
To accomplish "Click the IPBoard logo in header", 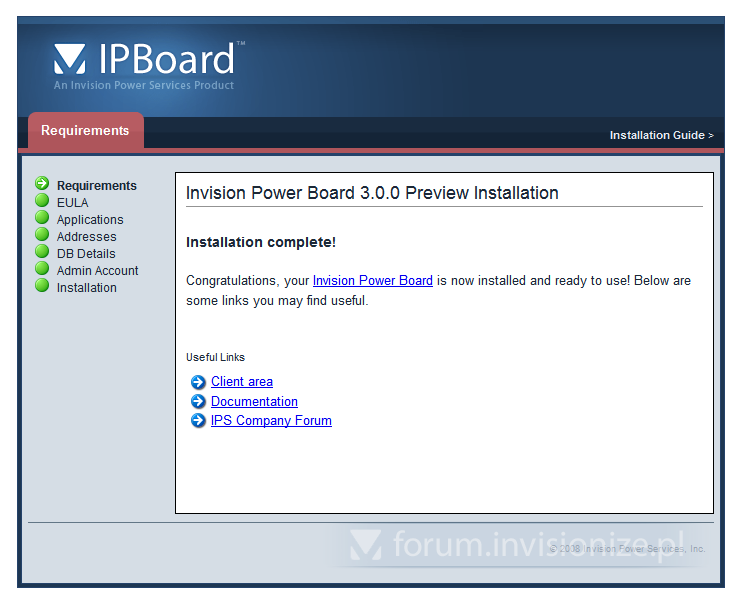I will click(145, 62).
